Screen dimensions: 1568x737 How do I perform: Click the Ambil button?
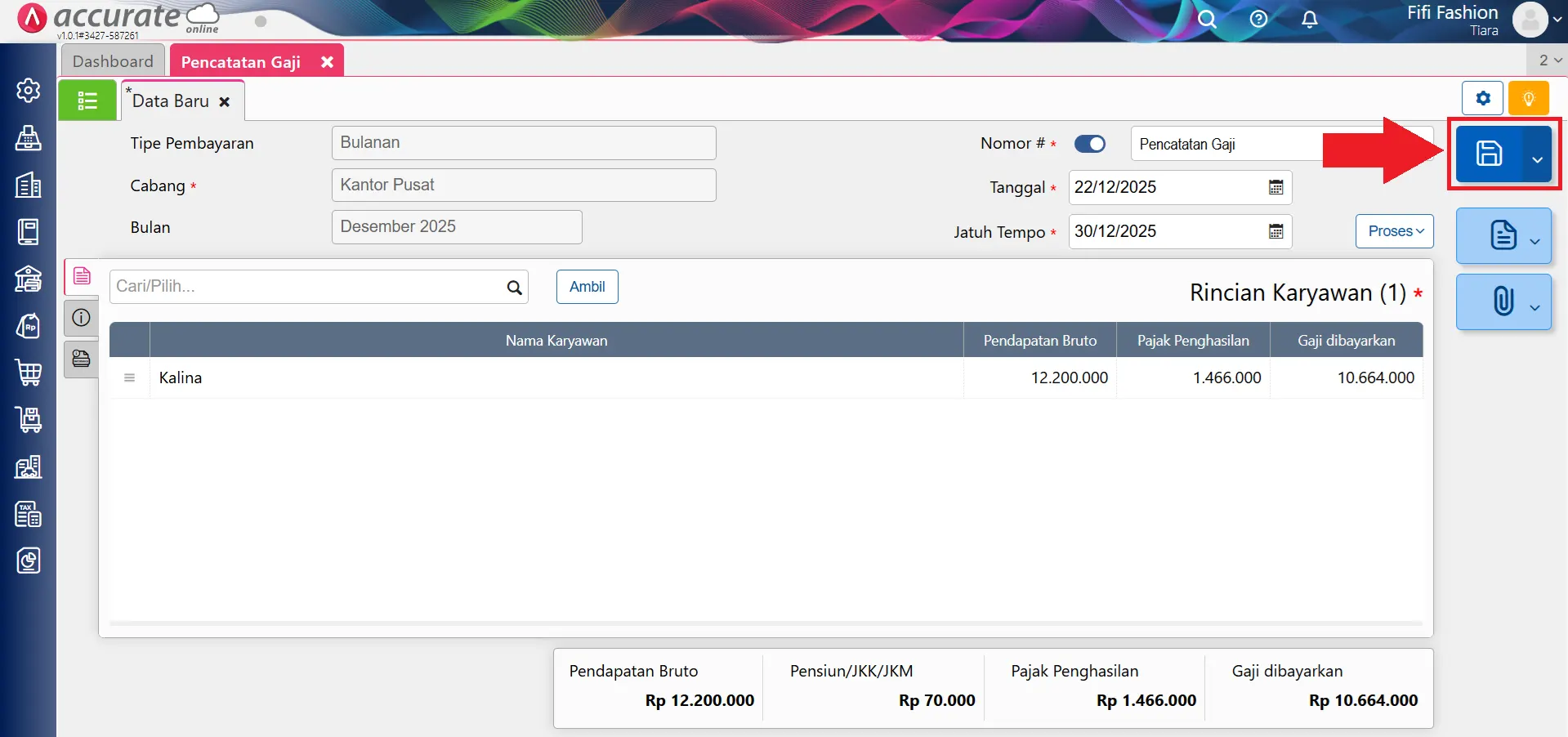coord(587,287)
